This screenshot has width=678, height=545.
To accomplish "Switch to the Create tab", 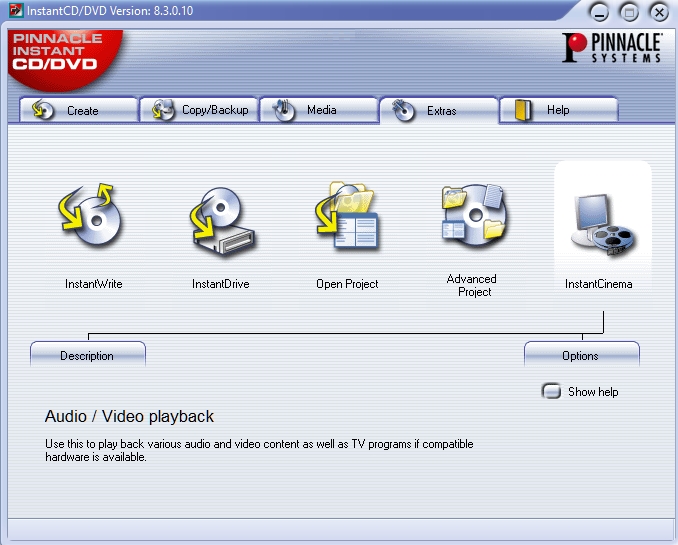I will click(79, 110).
